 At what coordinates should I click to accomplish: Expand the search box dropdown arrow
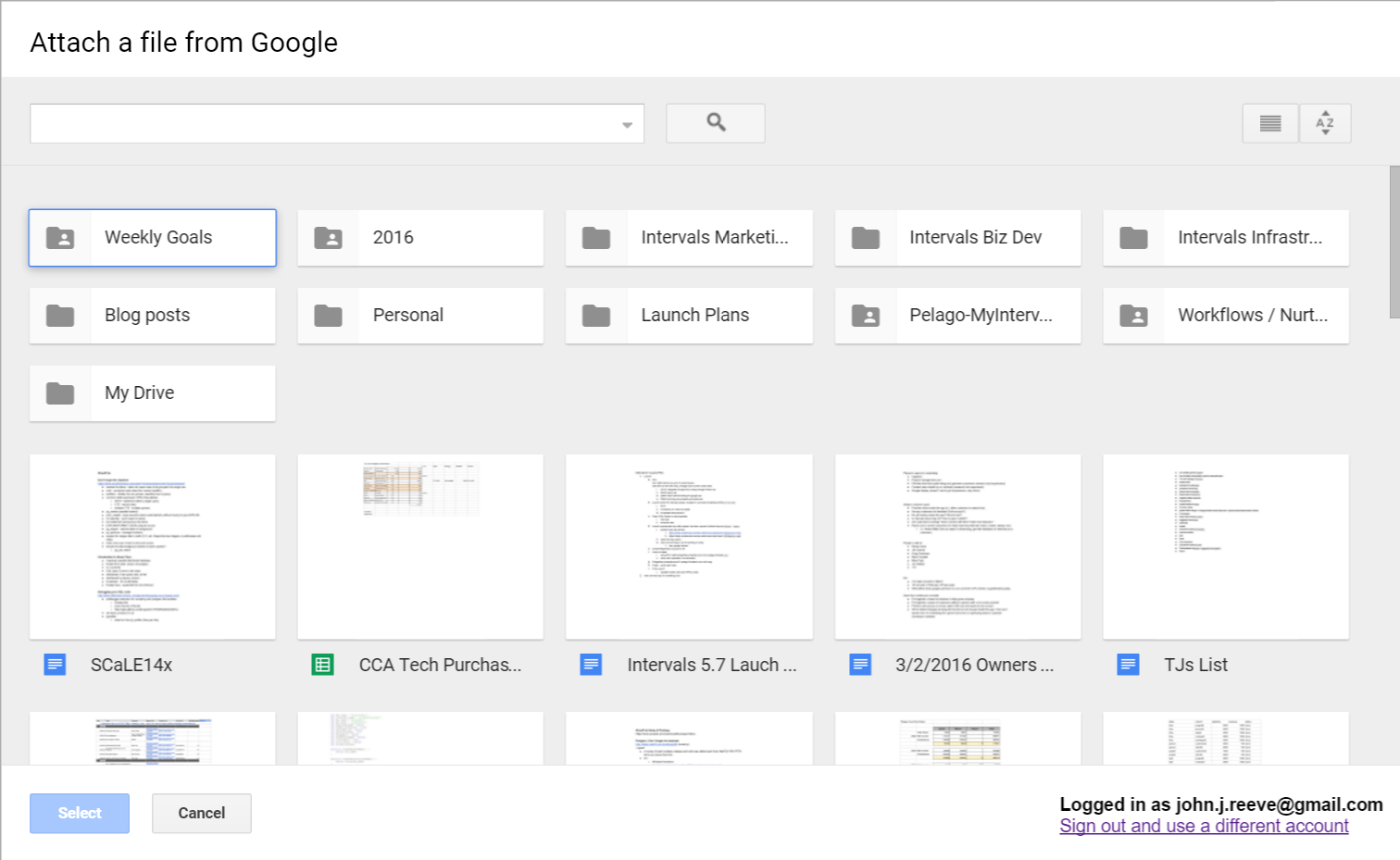coord(627,124)
